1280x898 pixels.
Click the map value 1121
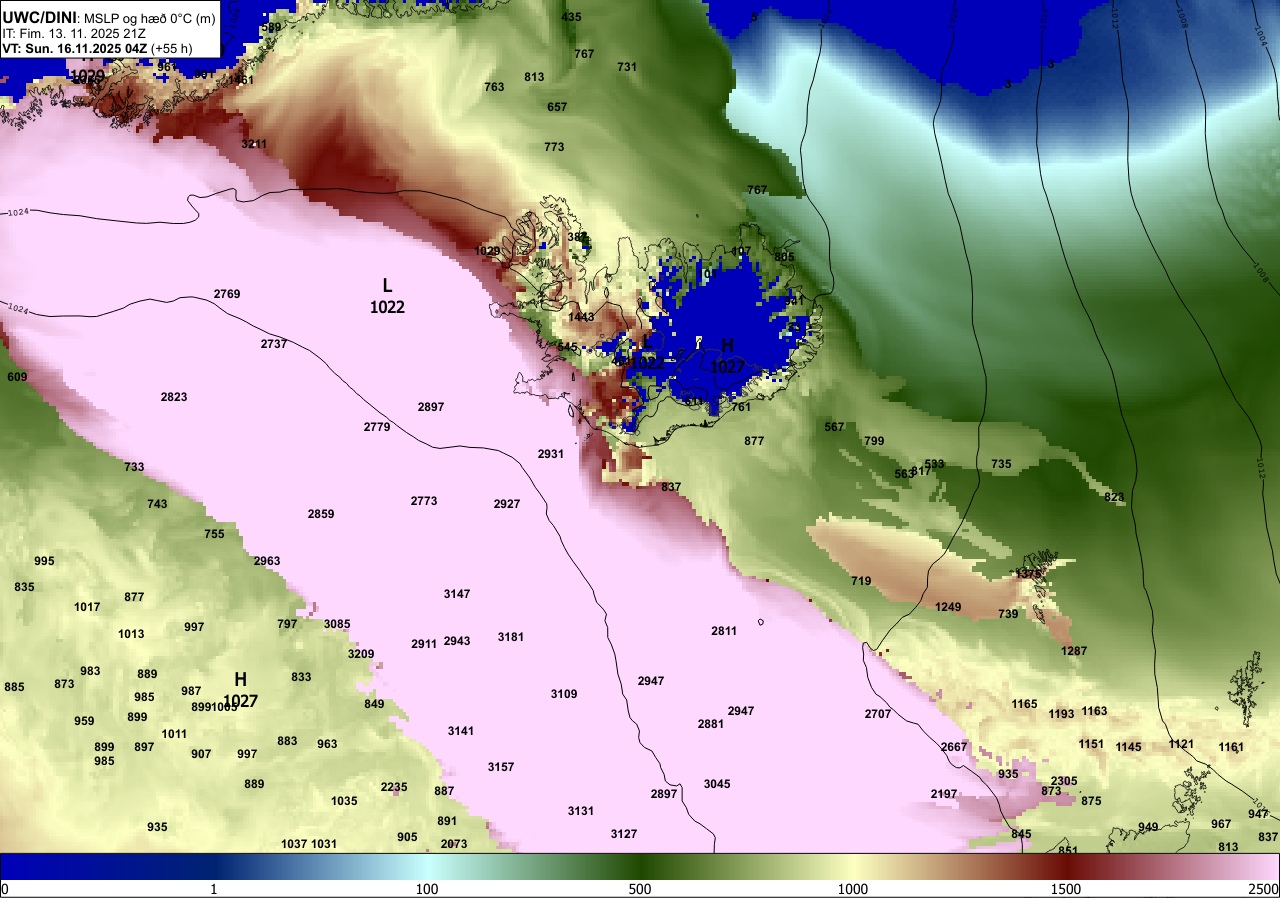point(1181,744)
